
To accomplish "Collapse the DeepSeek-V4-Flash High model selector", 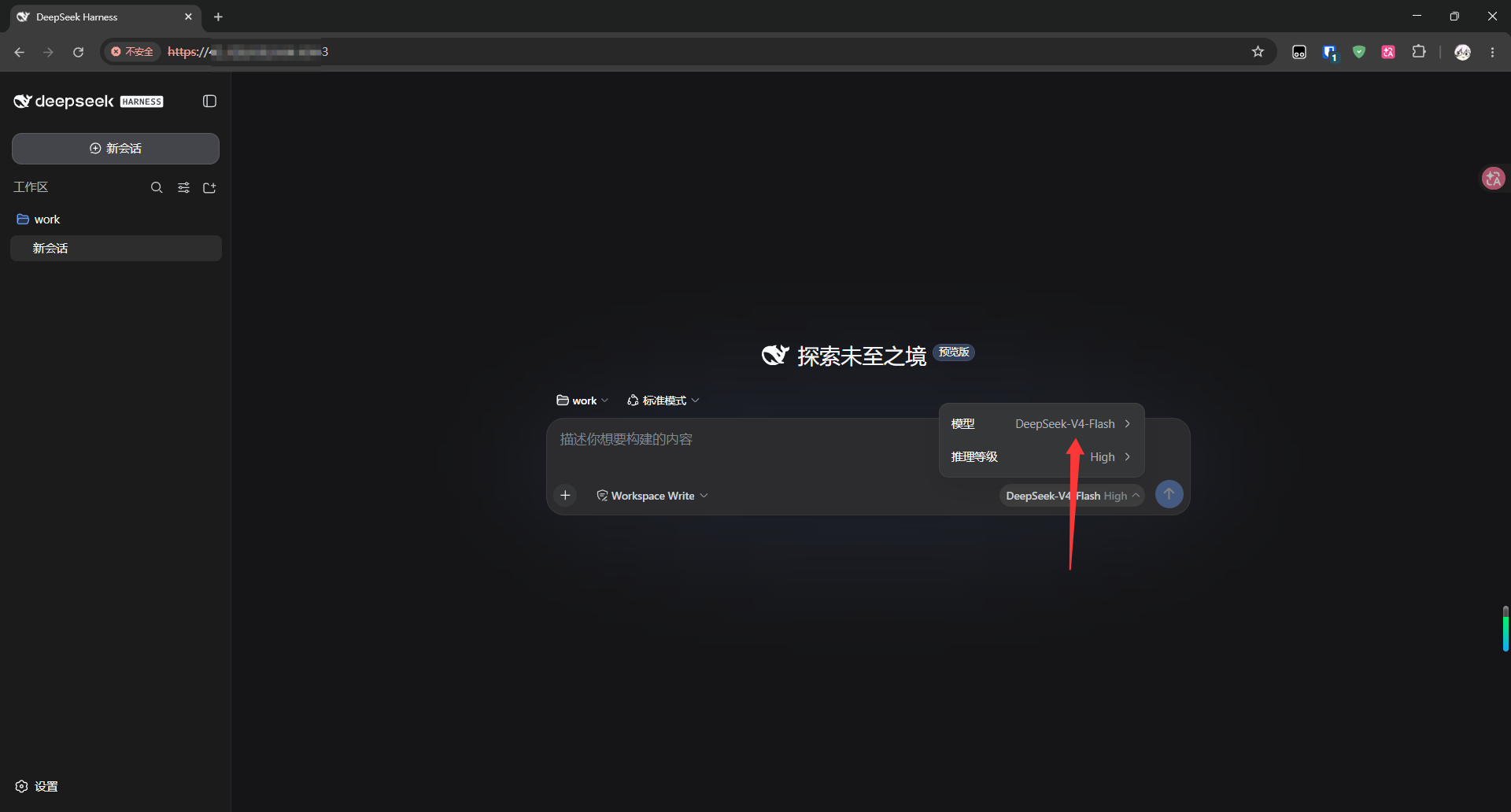I will 1072,496.
